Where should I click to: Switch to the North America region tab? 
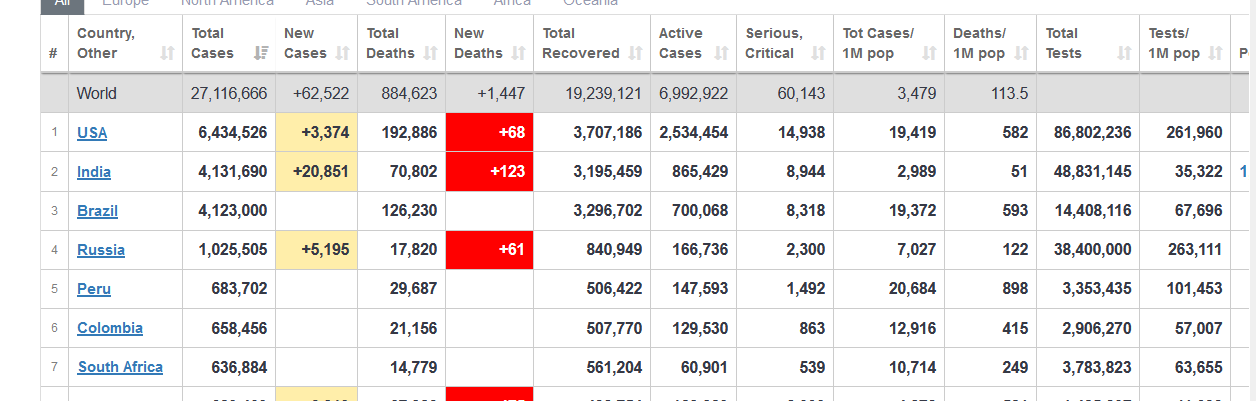[x=227, y=3]
